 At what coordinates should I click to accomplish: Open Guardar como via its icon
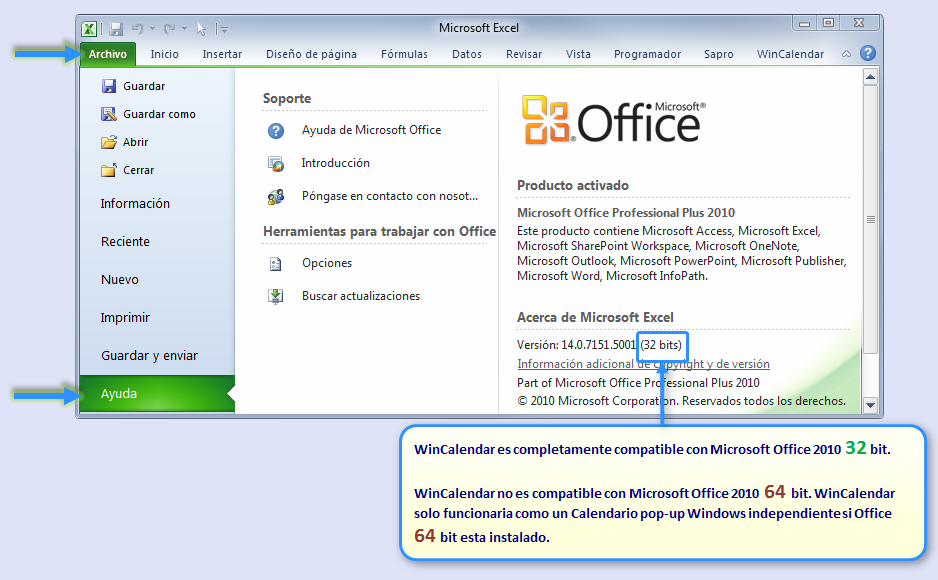pos(109,114)
